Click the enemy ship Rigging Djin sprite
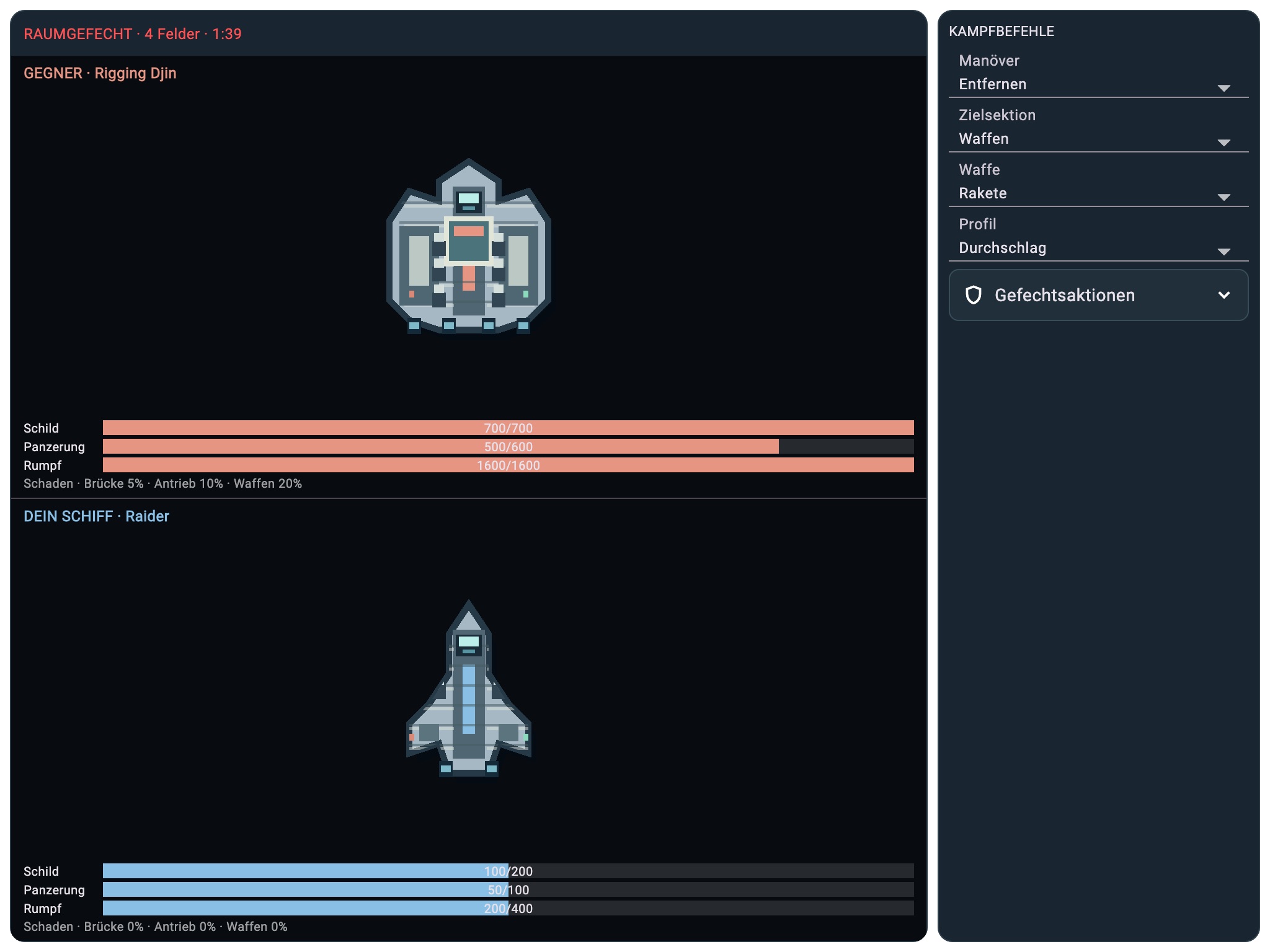The image size is (1270, 952). [x=469, y=247]
